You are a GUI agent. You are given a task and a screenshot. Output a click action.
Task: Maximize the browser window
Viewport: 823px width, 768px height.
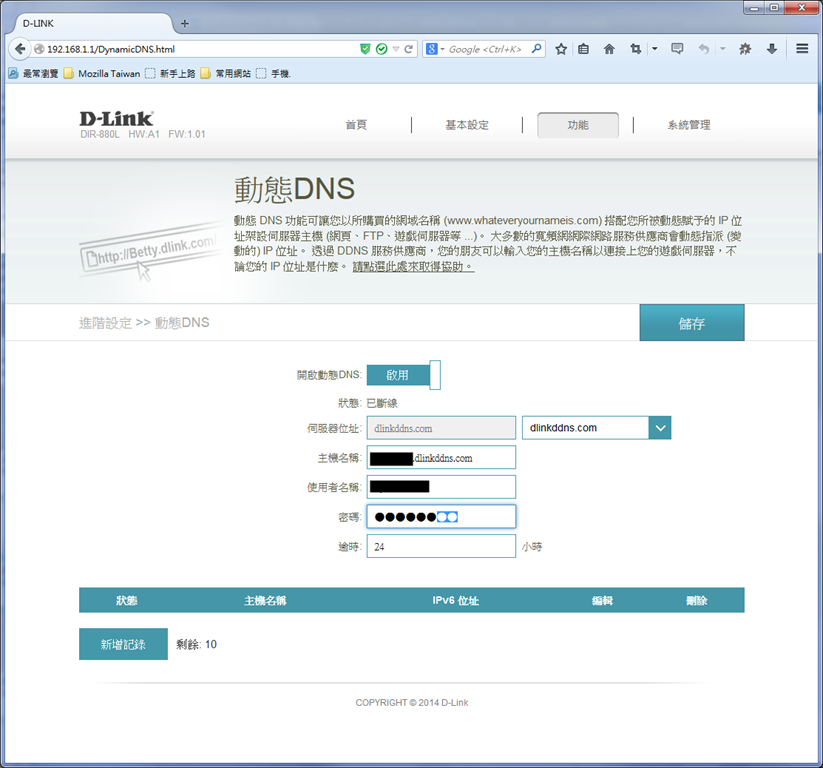click(774, 7)
